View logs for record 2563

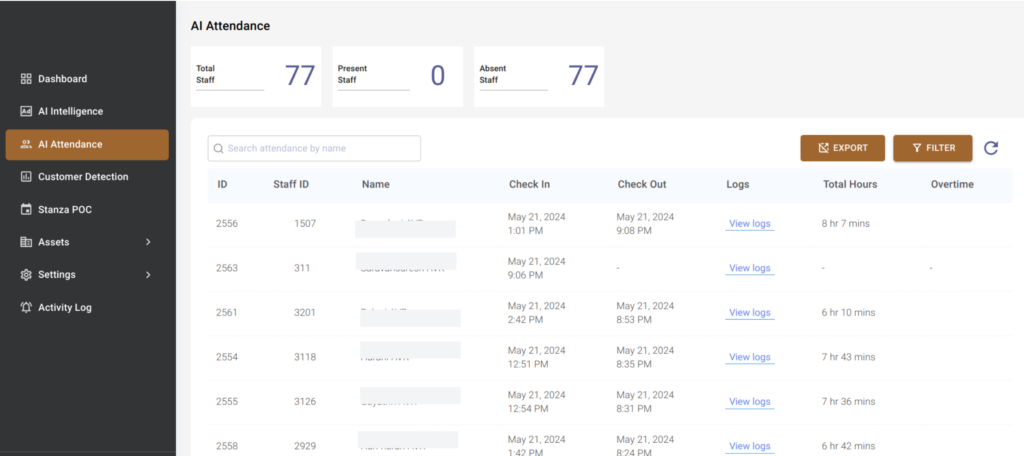(750, 268)
